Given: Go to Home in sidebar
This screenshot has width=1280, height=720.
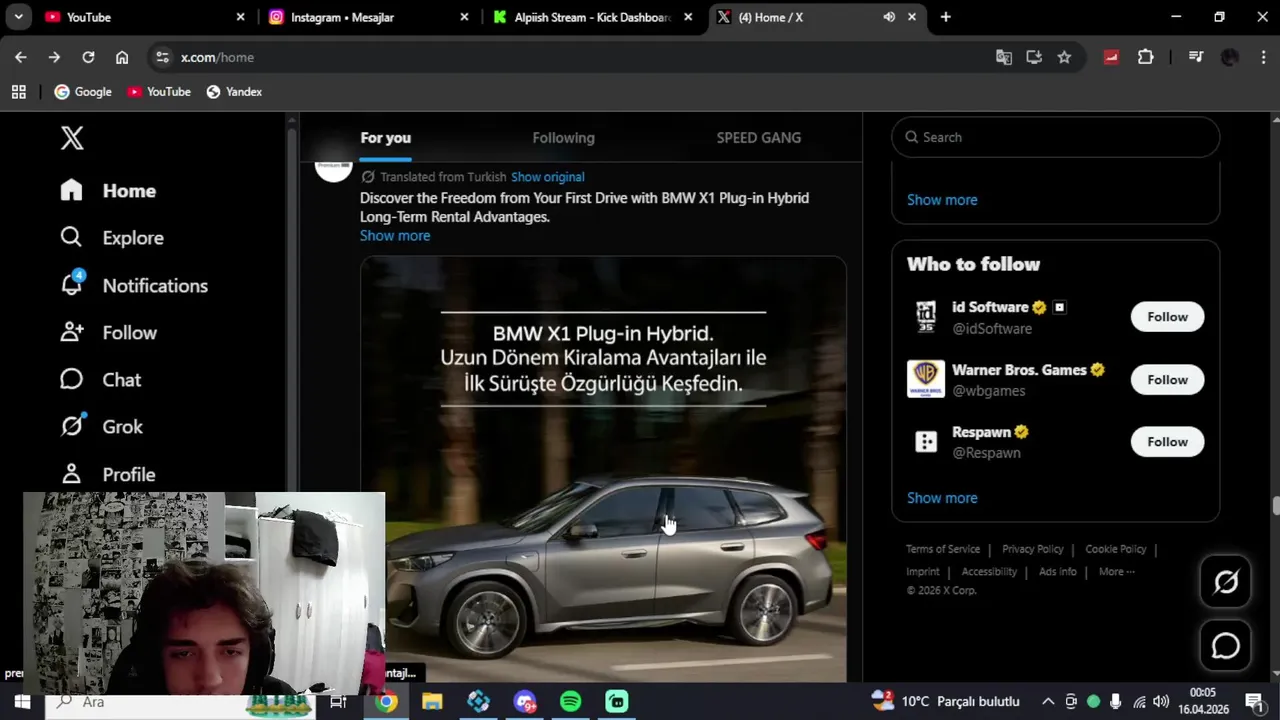Looking at the screenshot, I should point(108,190).
